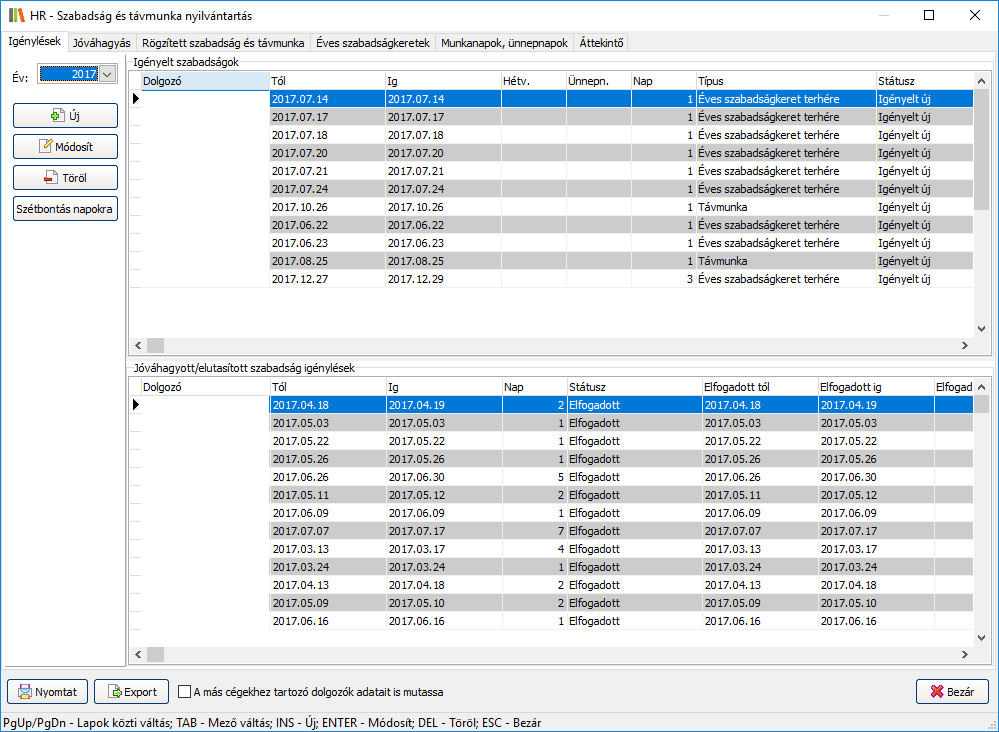This screenshot has width=999, height=732.
Task: Sort by the Típus column header
Action: tap(784, 80)
